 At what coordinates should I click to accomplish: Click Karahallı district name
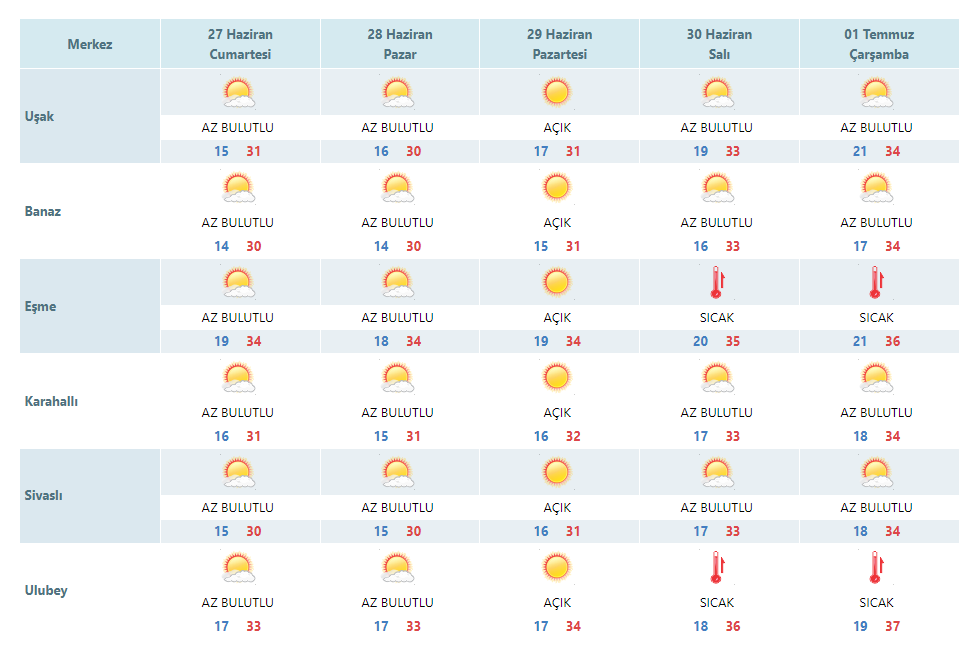(x=51, y=401)
